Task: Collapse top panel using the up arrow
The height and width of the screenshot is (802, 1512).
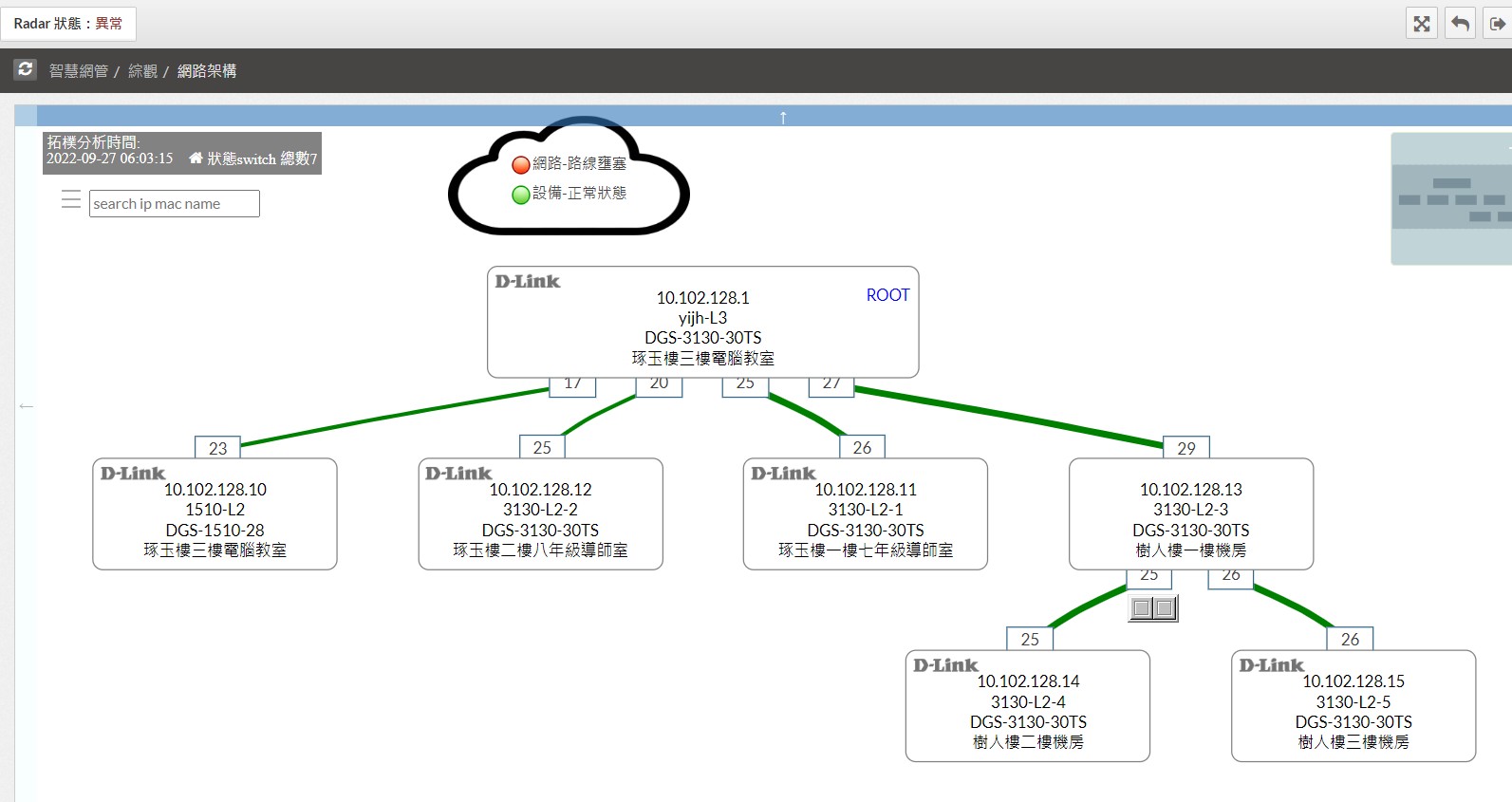Action: pos(783,117)
